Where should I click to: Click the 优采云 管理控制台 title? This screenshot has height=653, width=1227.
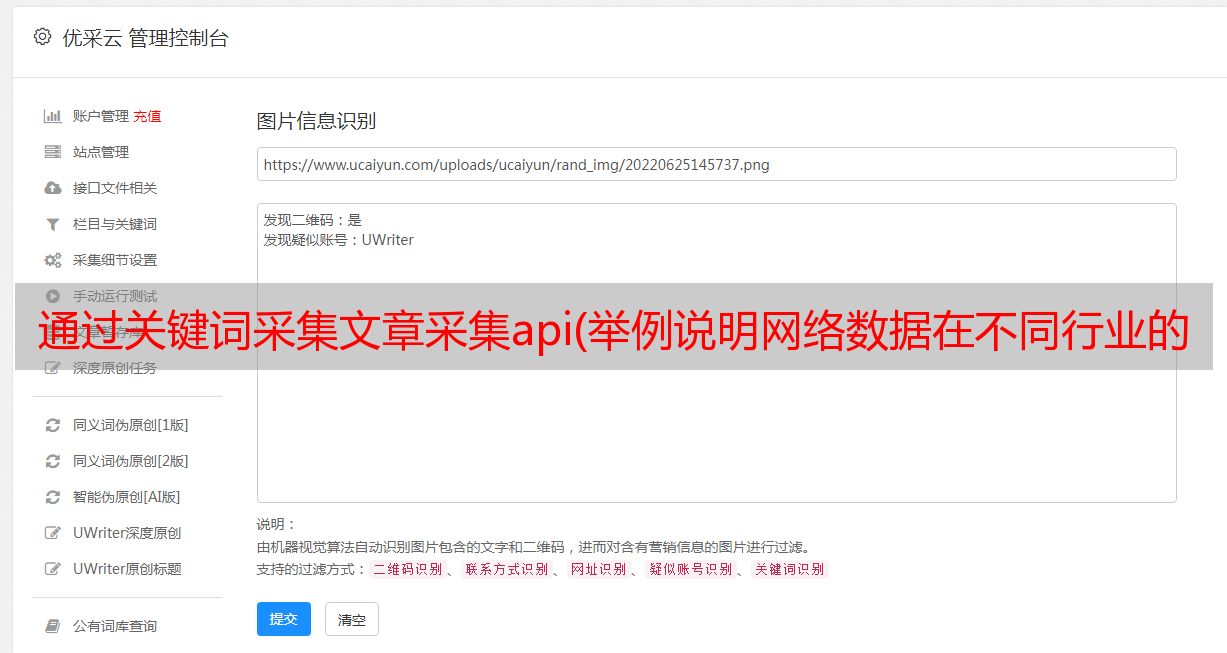[145, 38]
